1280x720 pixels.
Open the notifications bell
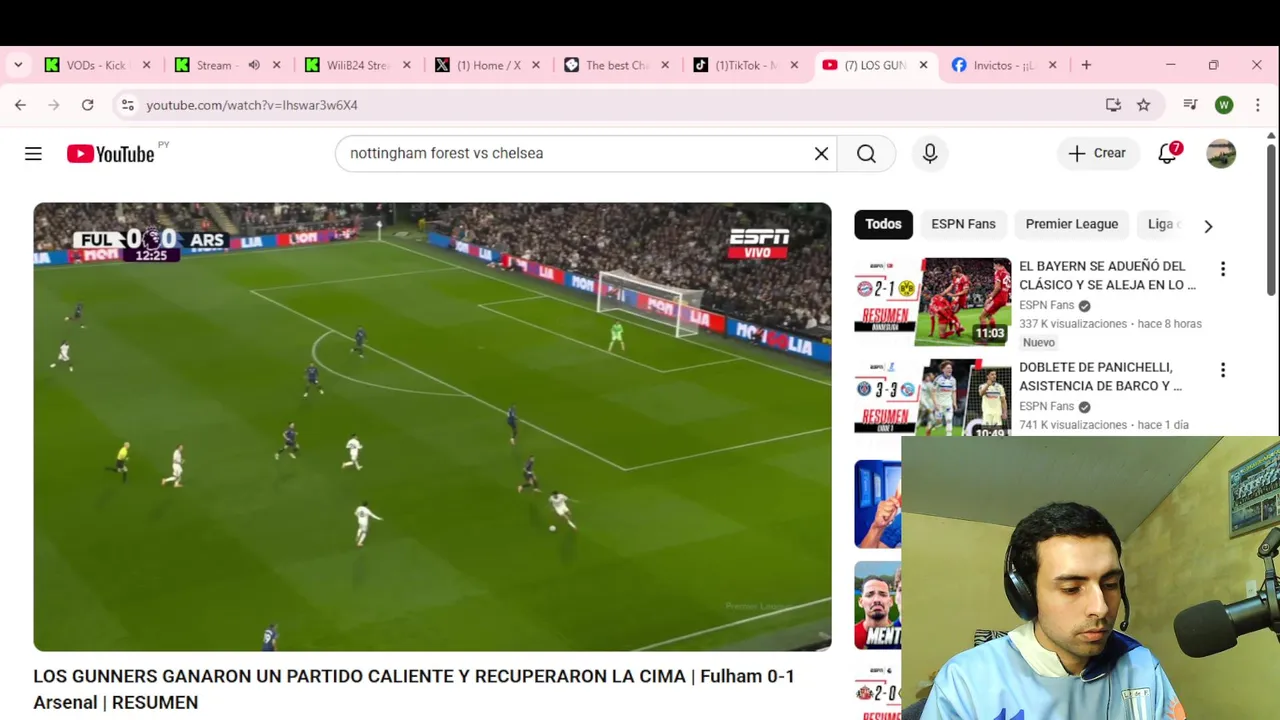(x=1167, y=153)
